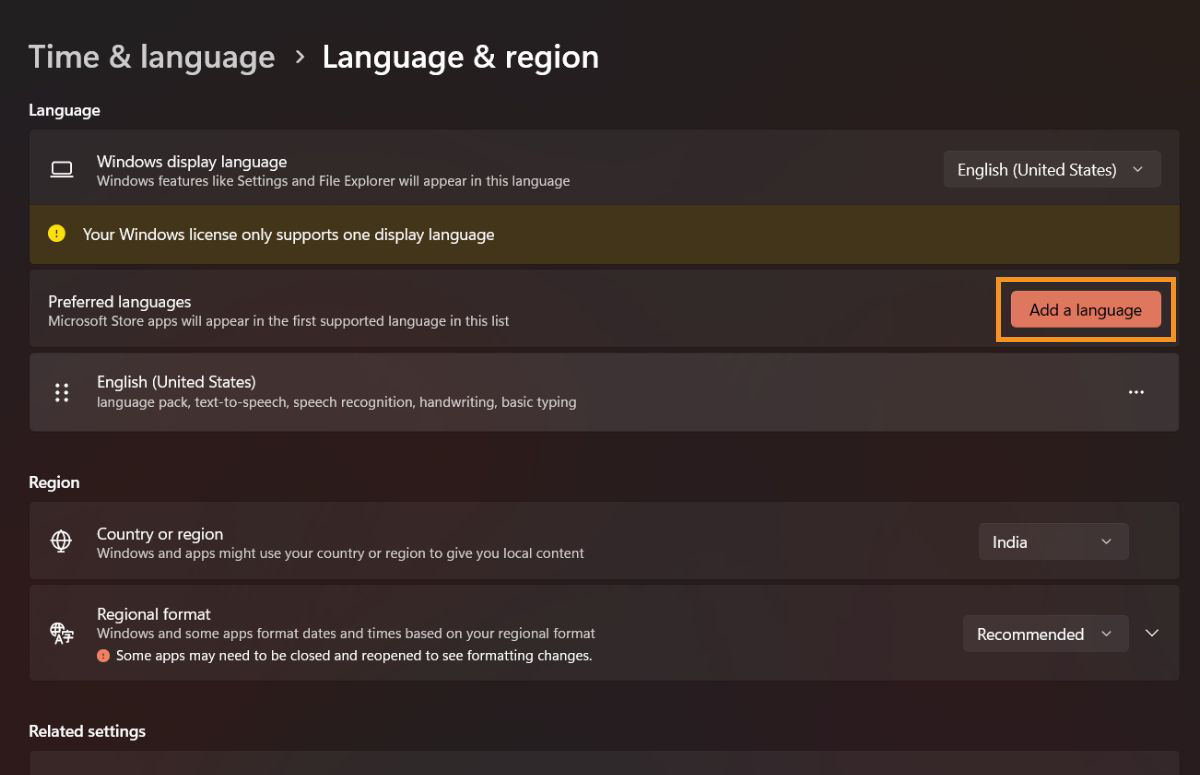
Task: Click the Language & region page title
Action: point(461,57)
